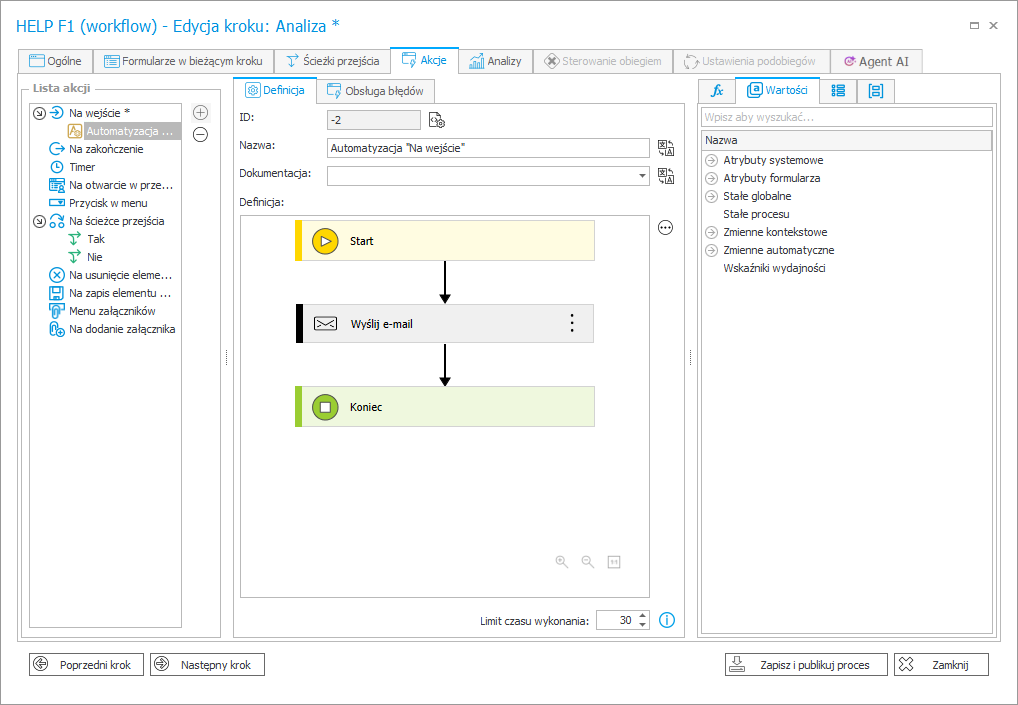Zoom out on the automation diagram
This screenshot has width=1018, height=705.
(x=588, y=562)
